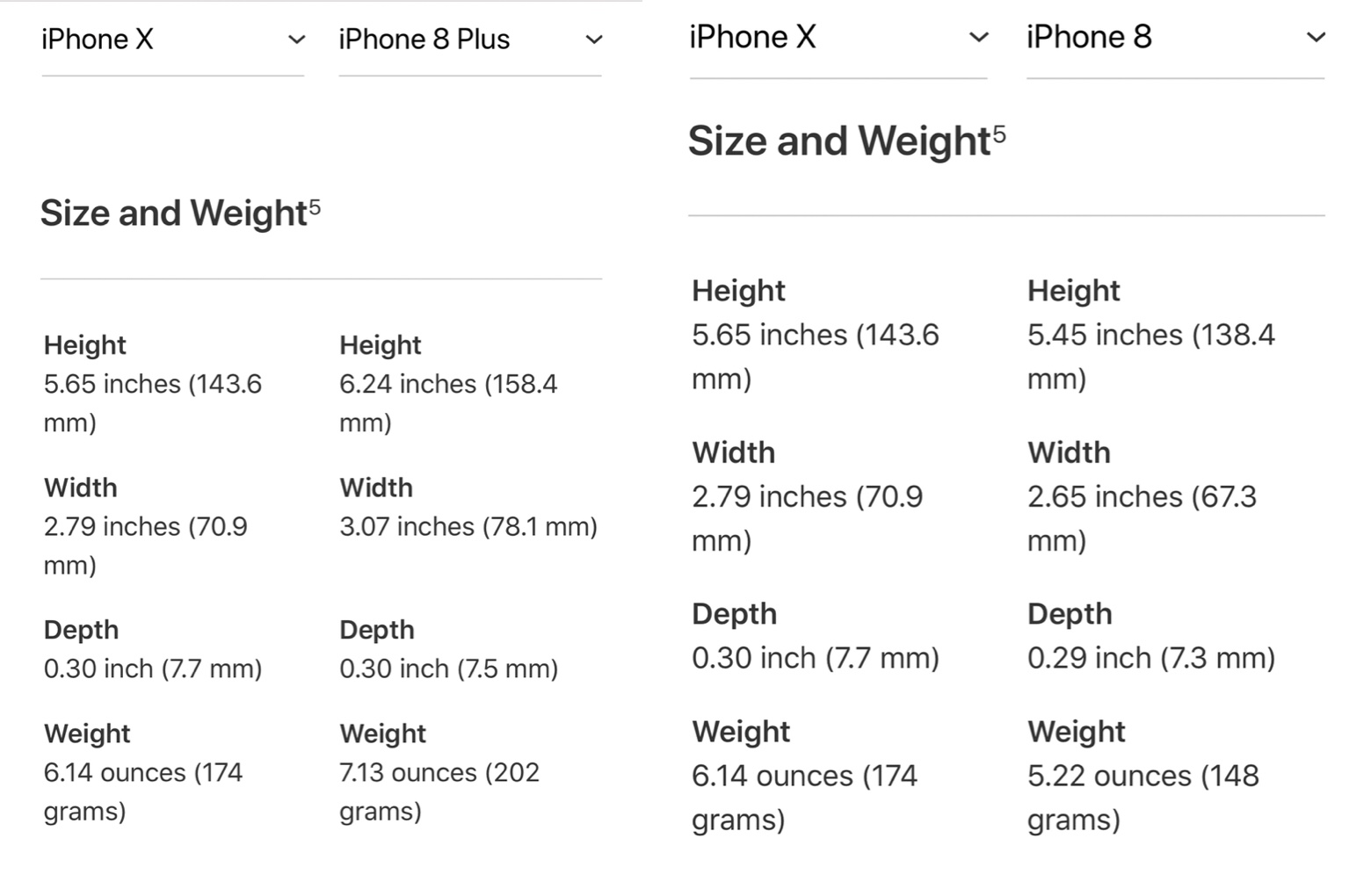Screen dimensions: 1371x896
Task: Open the iPhone 8 model dropdown
Action: point(1175,39)
